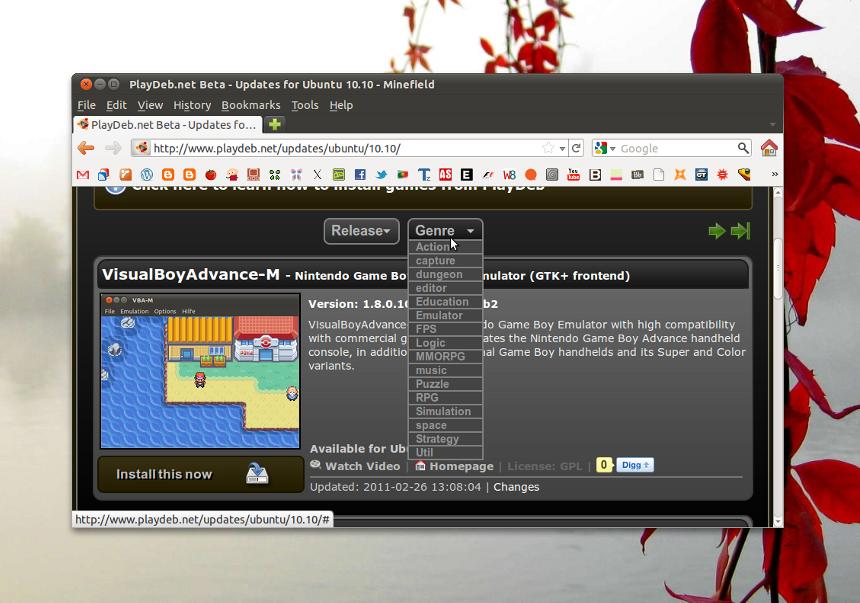This screenshot has height=603, width=860.
Task: Show more bookmarks with the chevron
Action: click(x=774, y=174)
